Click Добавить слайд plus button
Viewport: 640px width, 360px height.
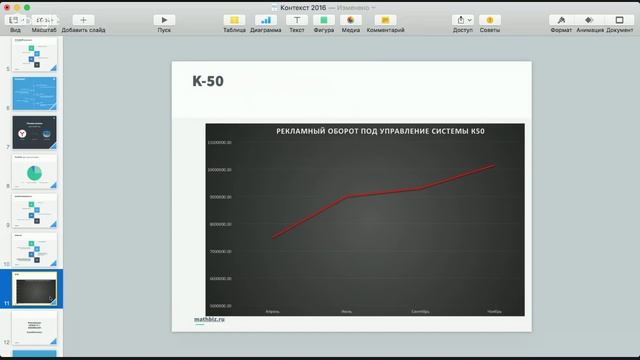pos(83,20)
